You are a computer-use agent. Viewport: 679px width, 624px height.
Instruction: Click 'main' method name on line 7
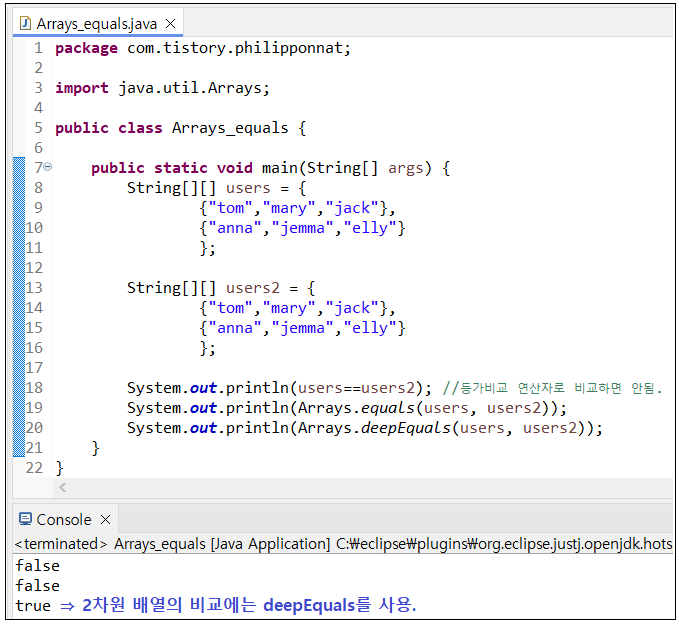pyautogui.click(x=279, y=168)
